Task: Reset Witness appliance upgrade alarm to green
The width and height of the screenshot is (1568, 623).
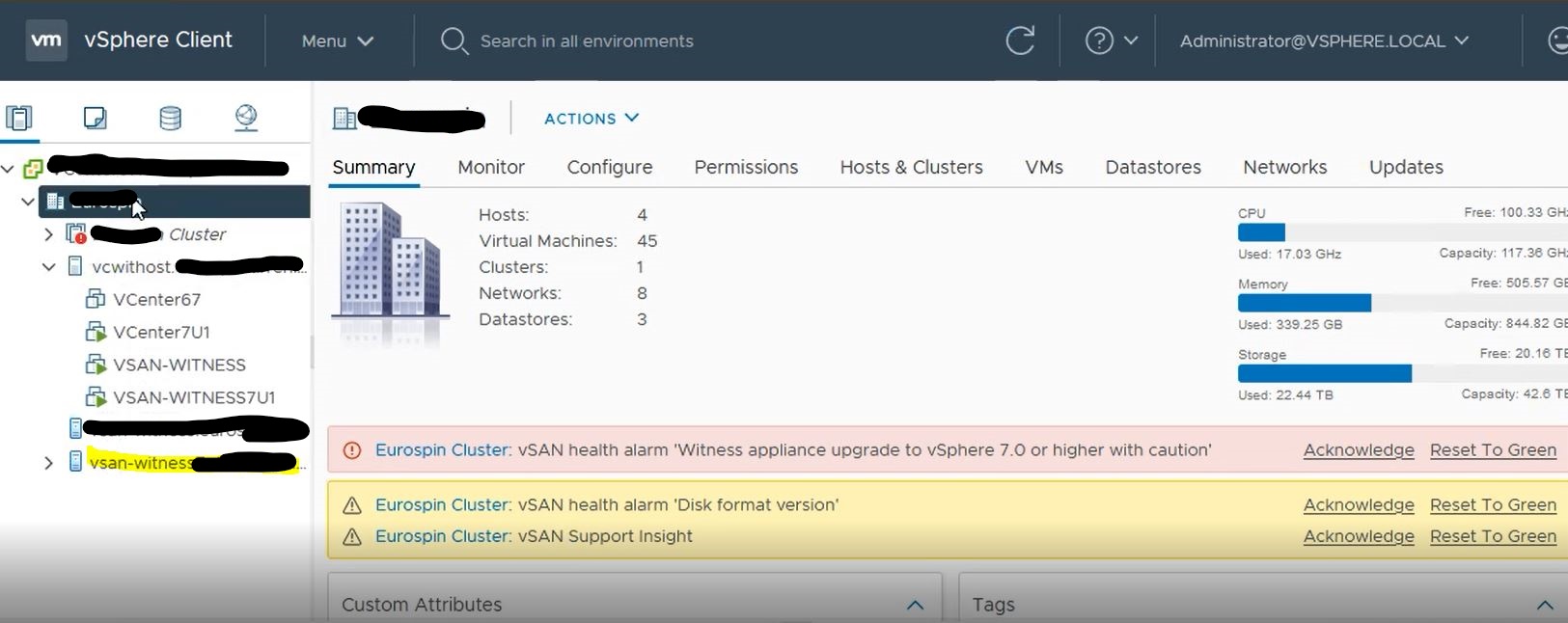Action: click(1493, 450)
